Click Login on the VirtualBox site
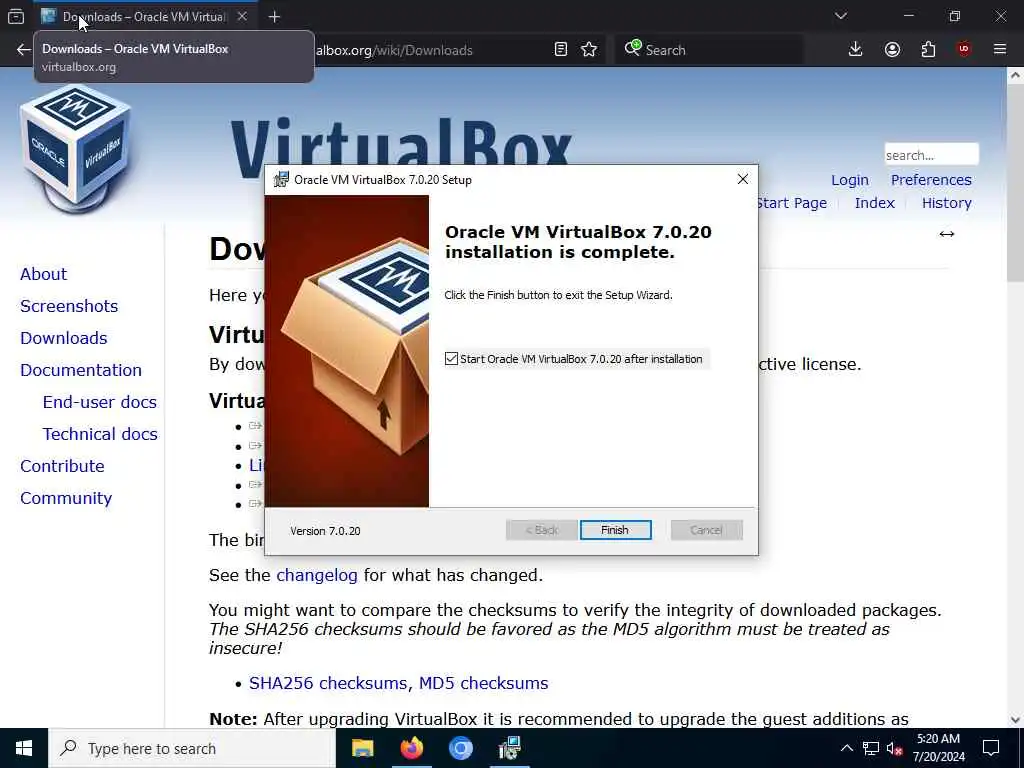This screenshot has width=1024, height=768. (850, 180)
